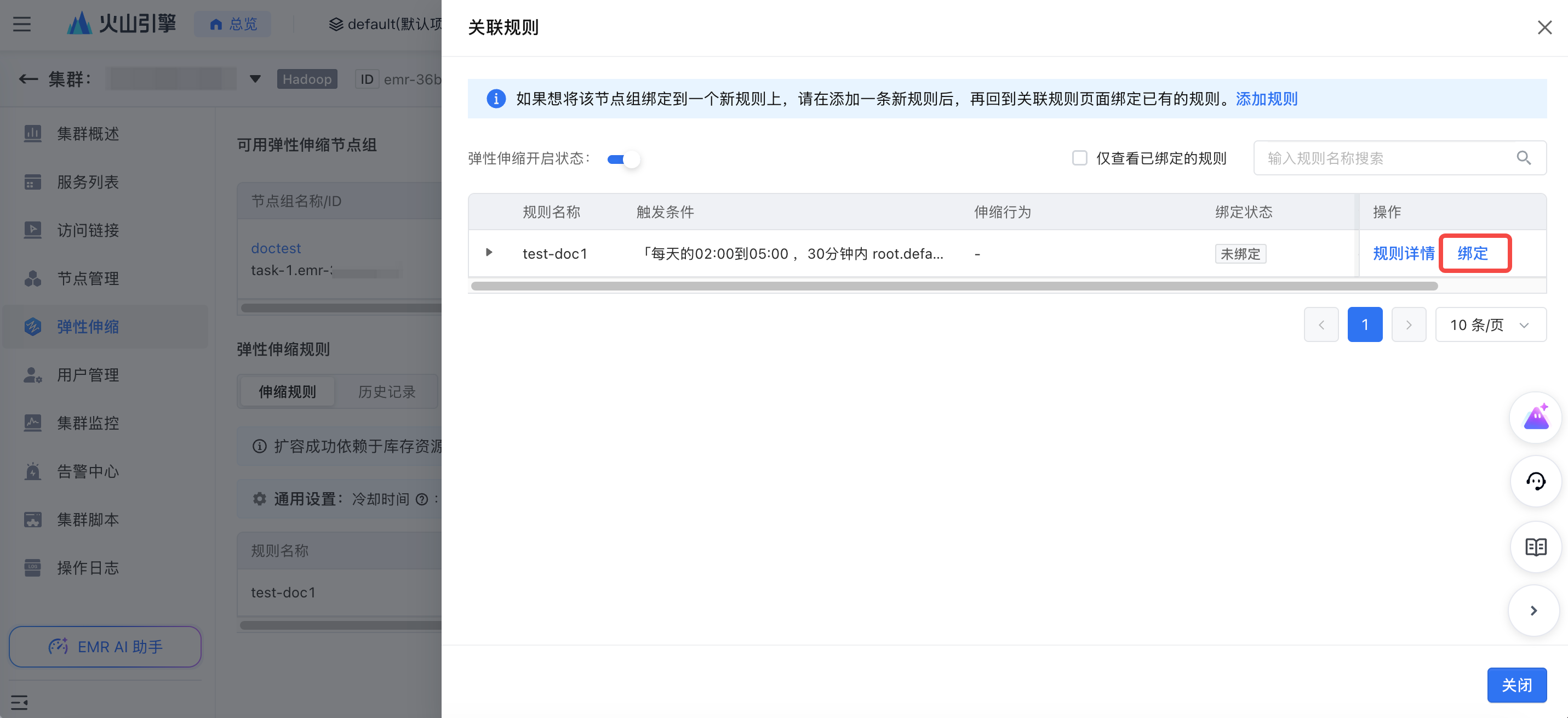
Task: Open the doctest node group link
Action: point(276,248)
